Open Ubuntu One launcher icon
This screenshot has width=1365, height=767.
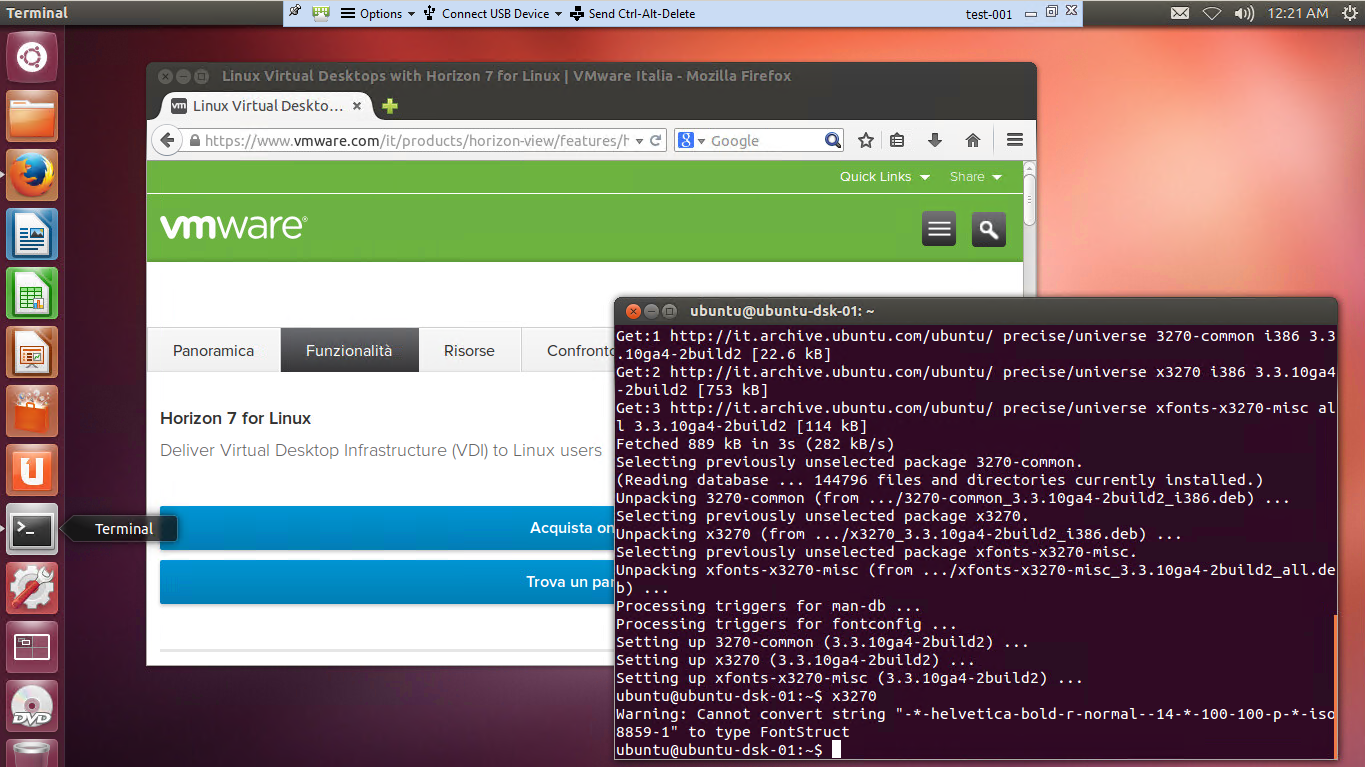coord(32,471)
